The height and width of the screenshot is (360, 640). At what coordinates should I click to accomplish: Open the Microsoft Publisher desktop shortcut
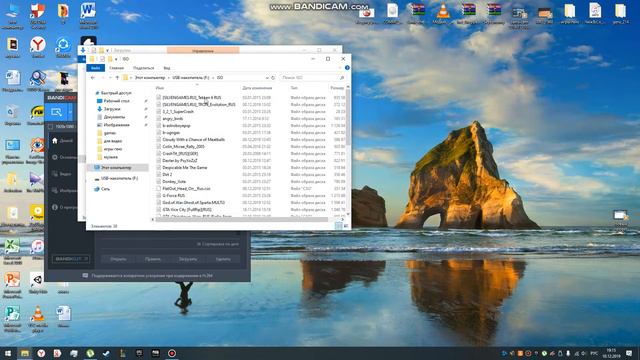tap(12, 319)
